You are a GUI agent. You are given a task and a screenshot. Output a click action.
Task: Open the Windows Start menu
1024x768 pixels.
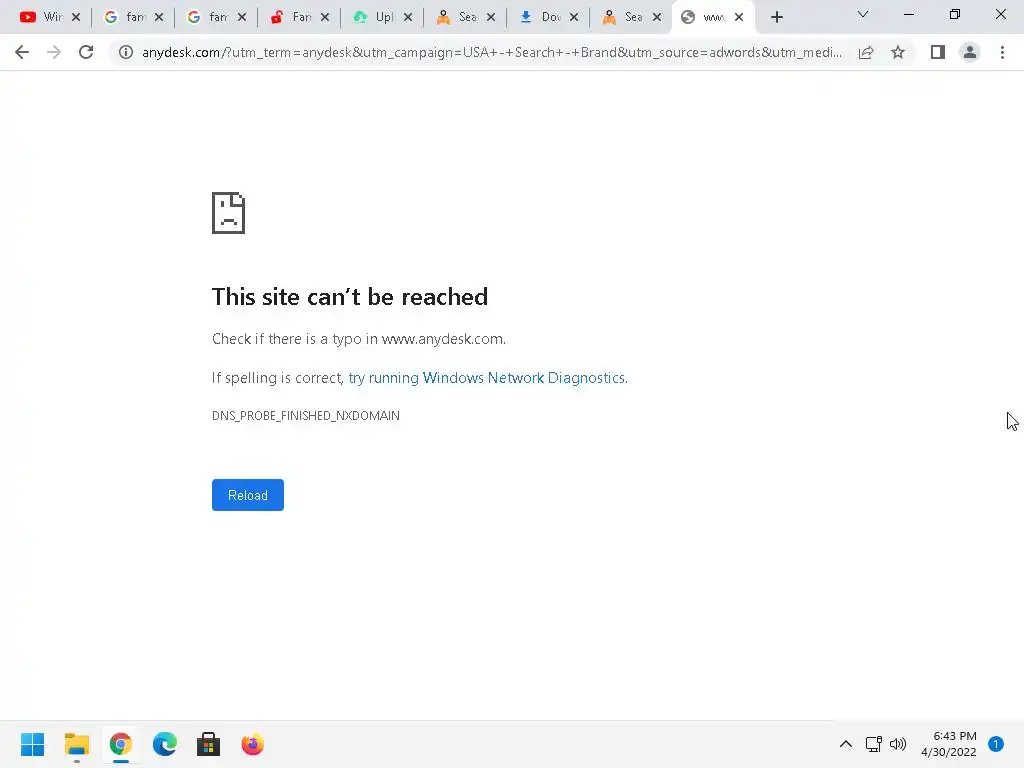pos(32,744)
